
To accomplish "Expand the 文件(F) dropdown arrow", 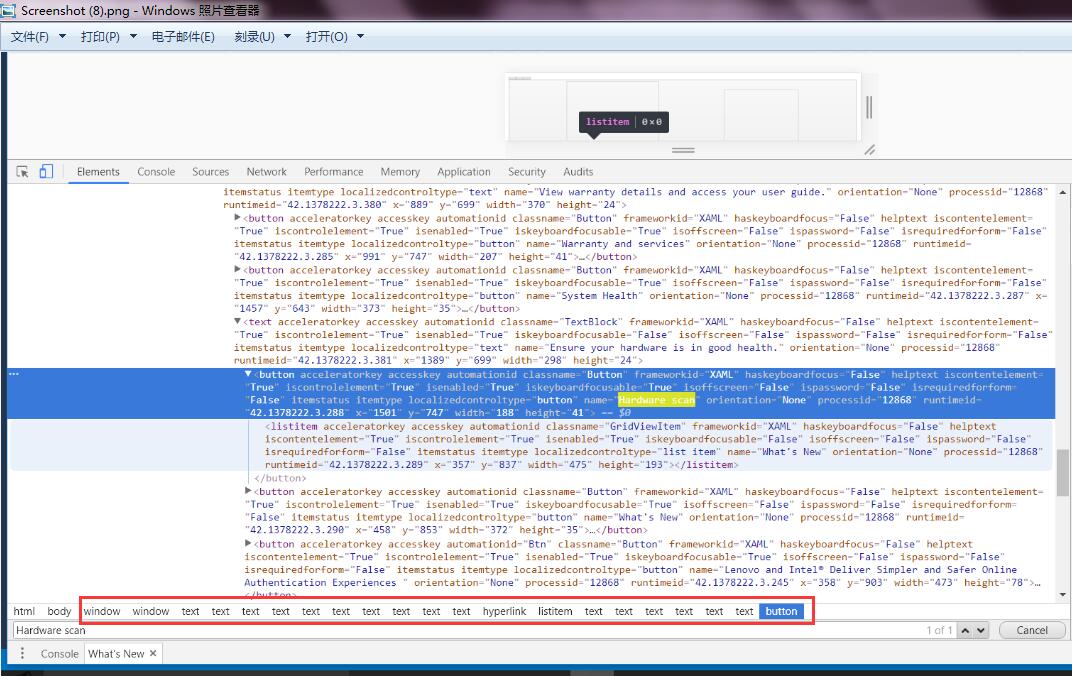I will [62, 36].
